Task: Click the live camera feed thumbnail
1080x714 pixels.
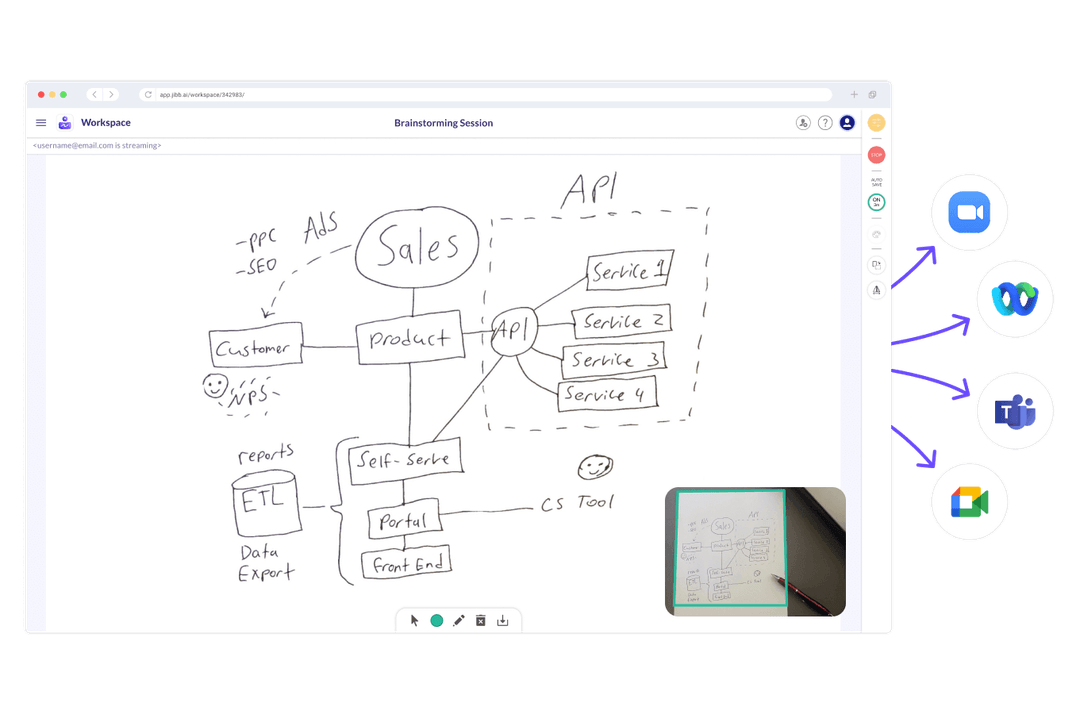Action: point(755,551)
